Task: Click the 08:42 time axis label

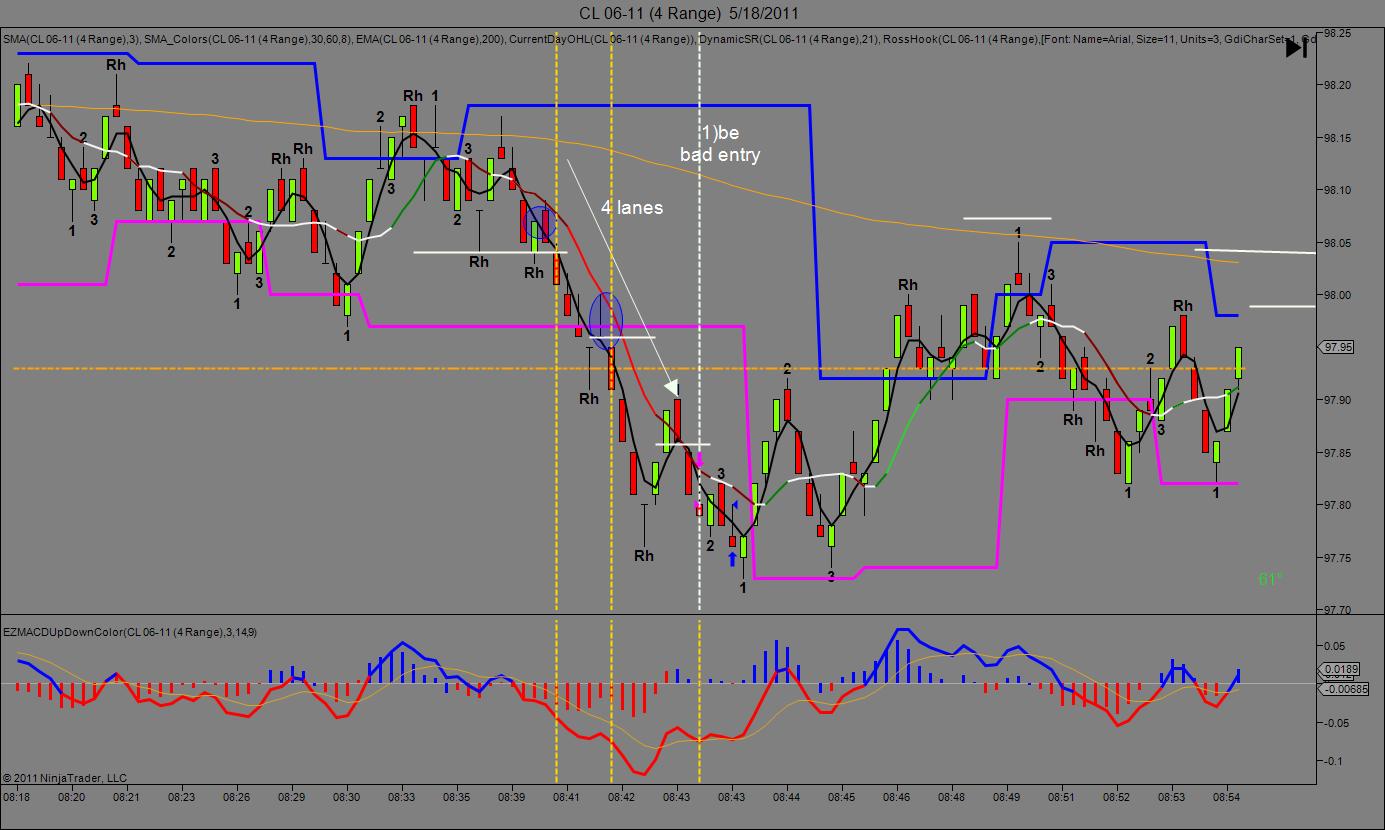Action: 621,798
